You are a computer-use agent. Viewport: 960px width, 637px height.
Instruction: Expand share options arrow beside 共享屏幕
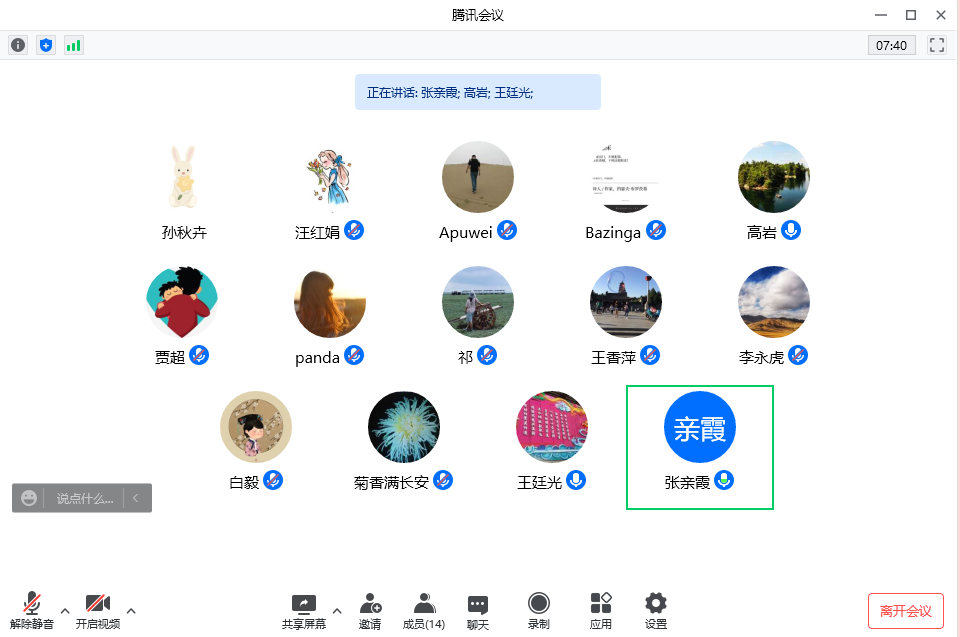(336, 610)
